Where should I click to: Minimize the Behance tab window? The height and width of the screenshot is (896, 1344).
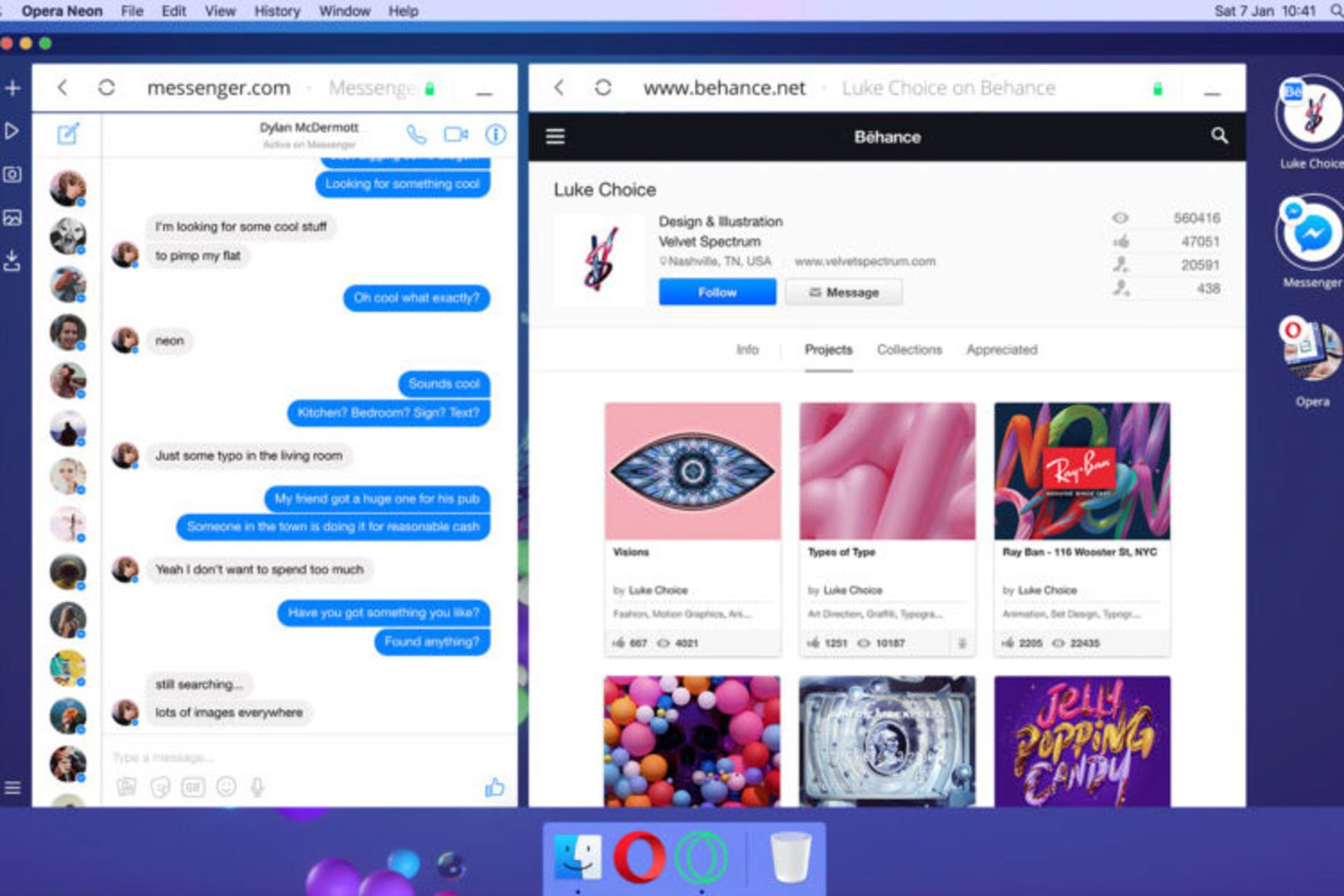point(1212,92)
